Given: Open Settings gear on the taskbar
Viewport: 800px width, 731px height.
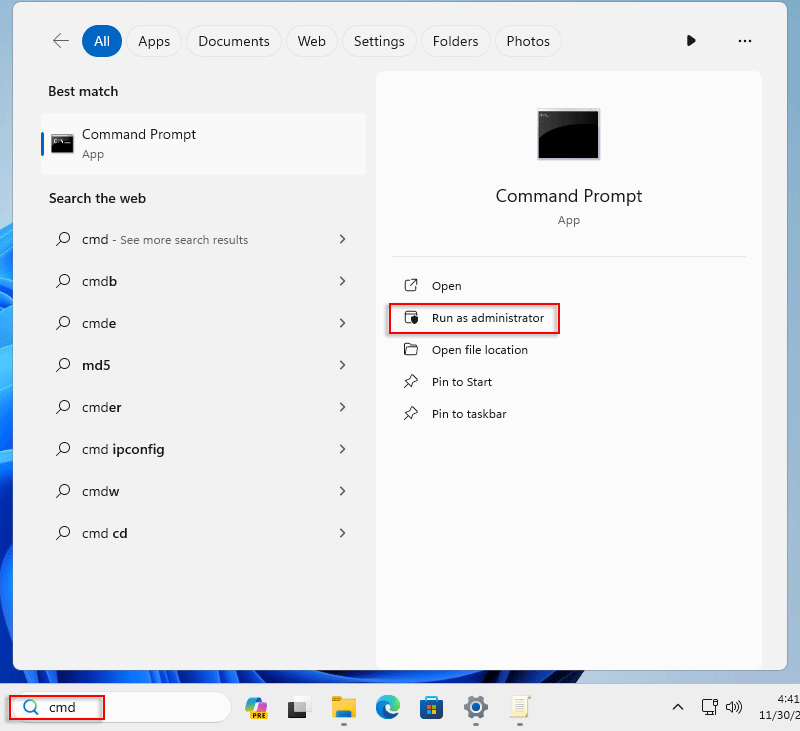Looking at the screenshot, I should pyautogui.click(x=476, y=708).
